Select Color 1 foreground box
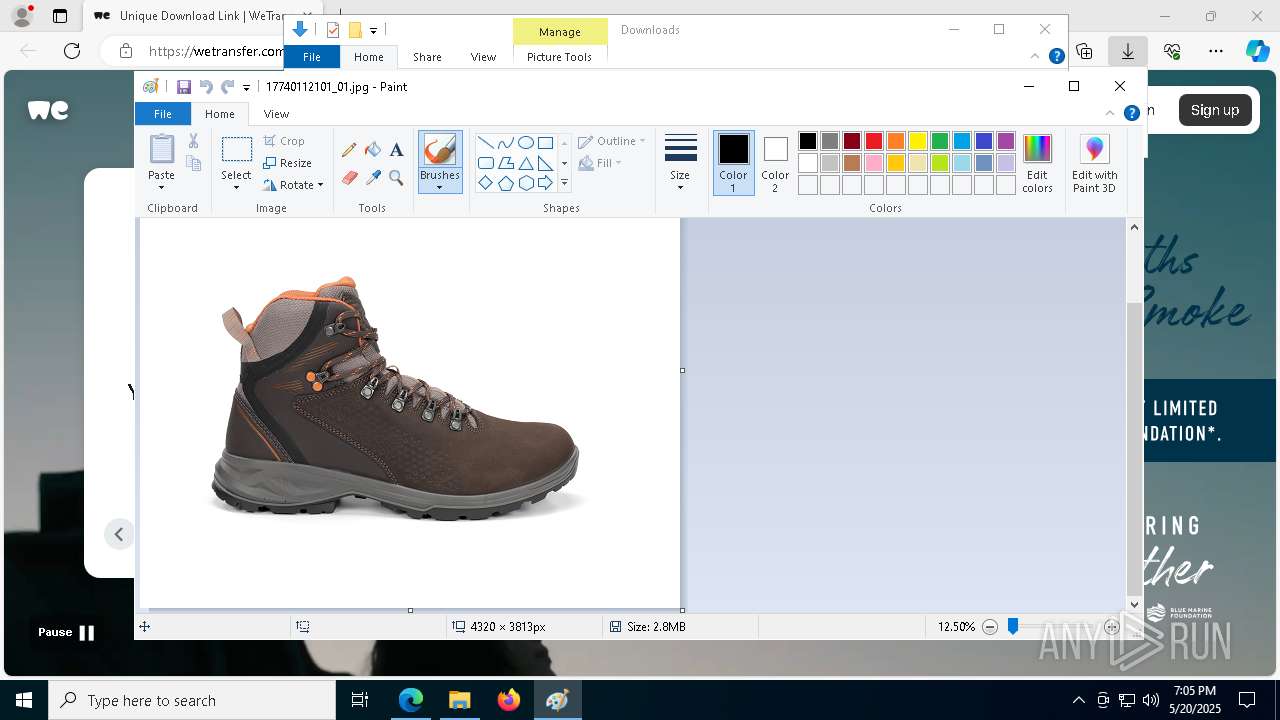This screenshot has height=720, width=1280. 733,163
